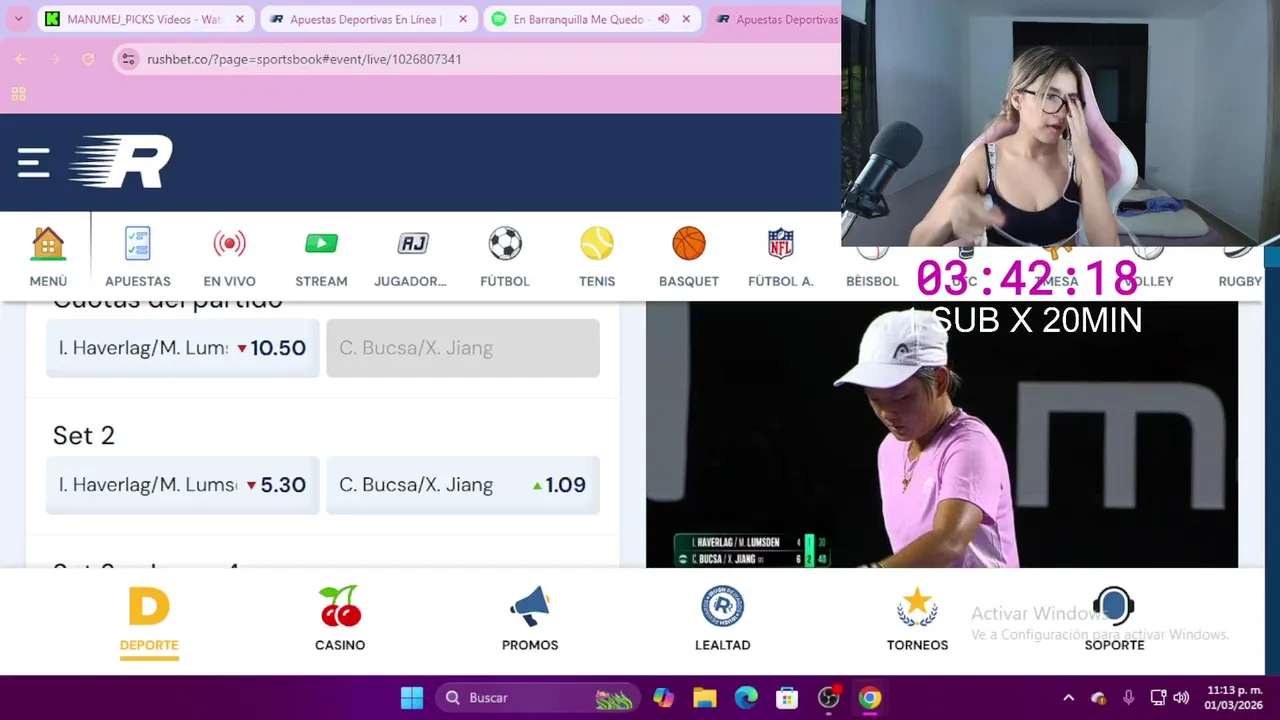Open the browser apps grid icon
This screenshot has width=1280, height=720.
(x=18, y=94)
